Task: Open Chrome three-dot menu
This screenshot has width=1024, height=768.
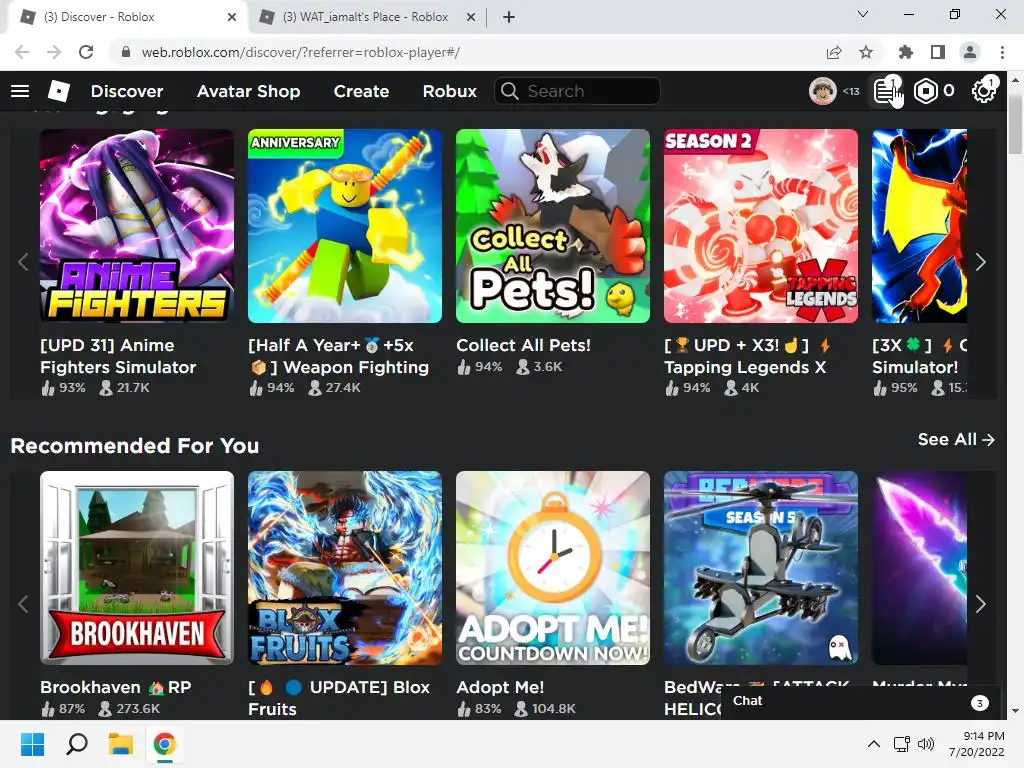Action: click(x=1002, y=52)
